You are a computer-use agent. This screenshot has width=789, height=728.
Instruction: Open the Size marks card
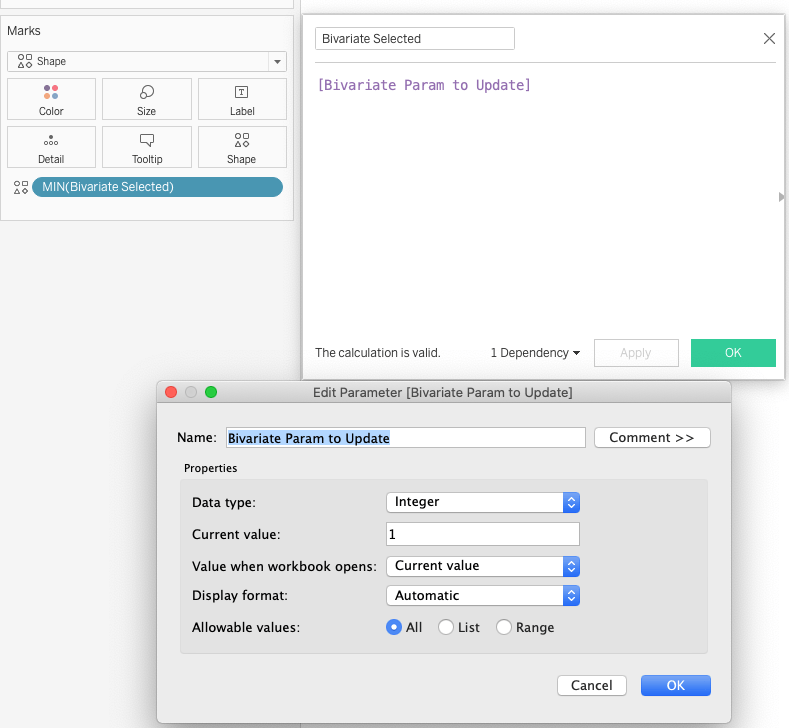coord(147,100)
